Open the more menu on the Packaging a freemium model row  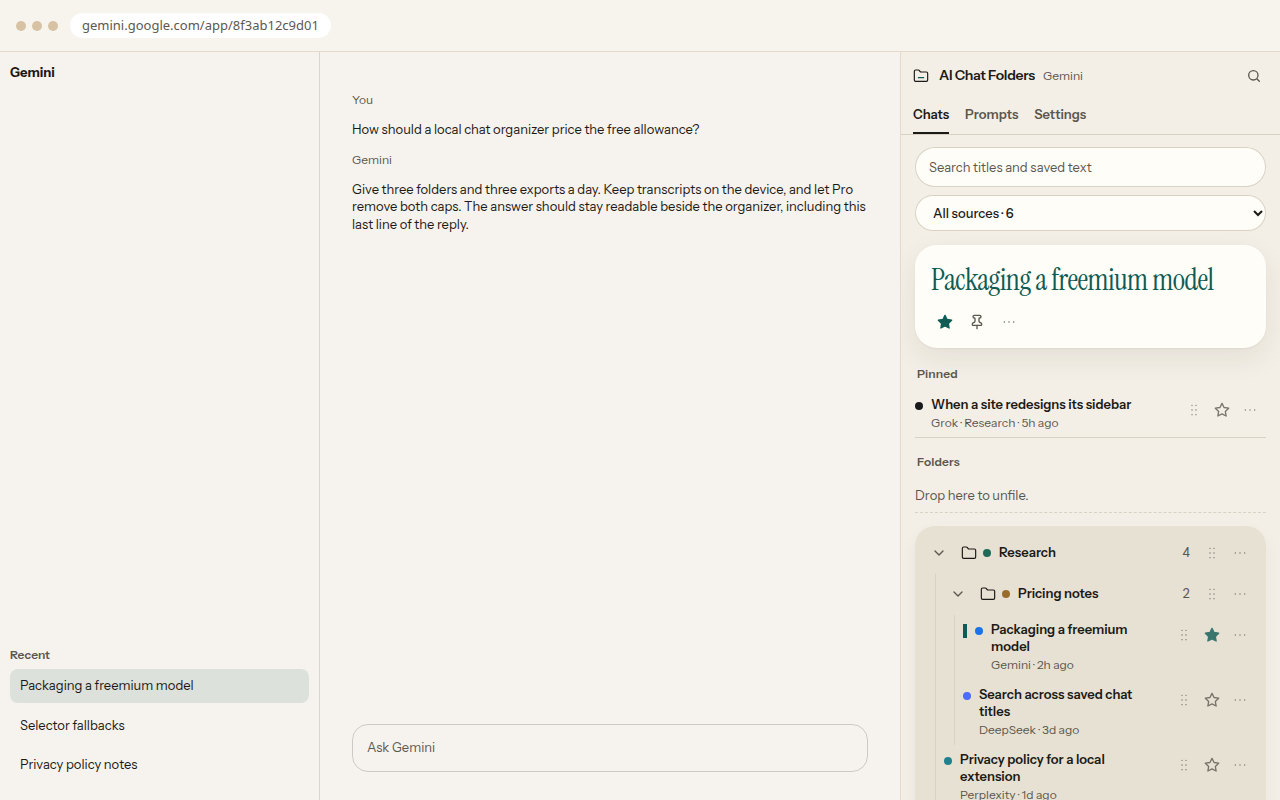(x=1240, y=635)
